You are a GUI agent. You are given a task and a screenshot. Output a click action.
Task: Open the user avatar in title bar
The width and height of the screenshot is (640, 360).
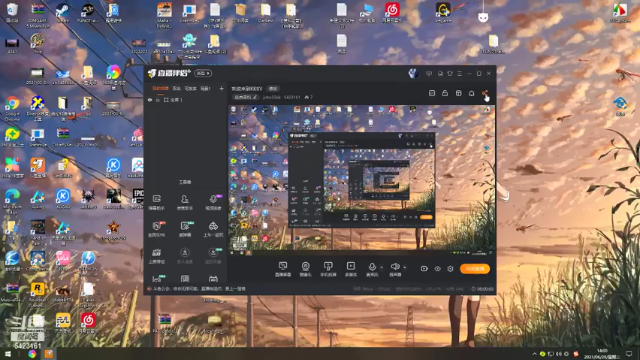(413, 73)
